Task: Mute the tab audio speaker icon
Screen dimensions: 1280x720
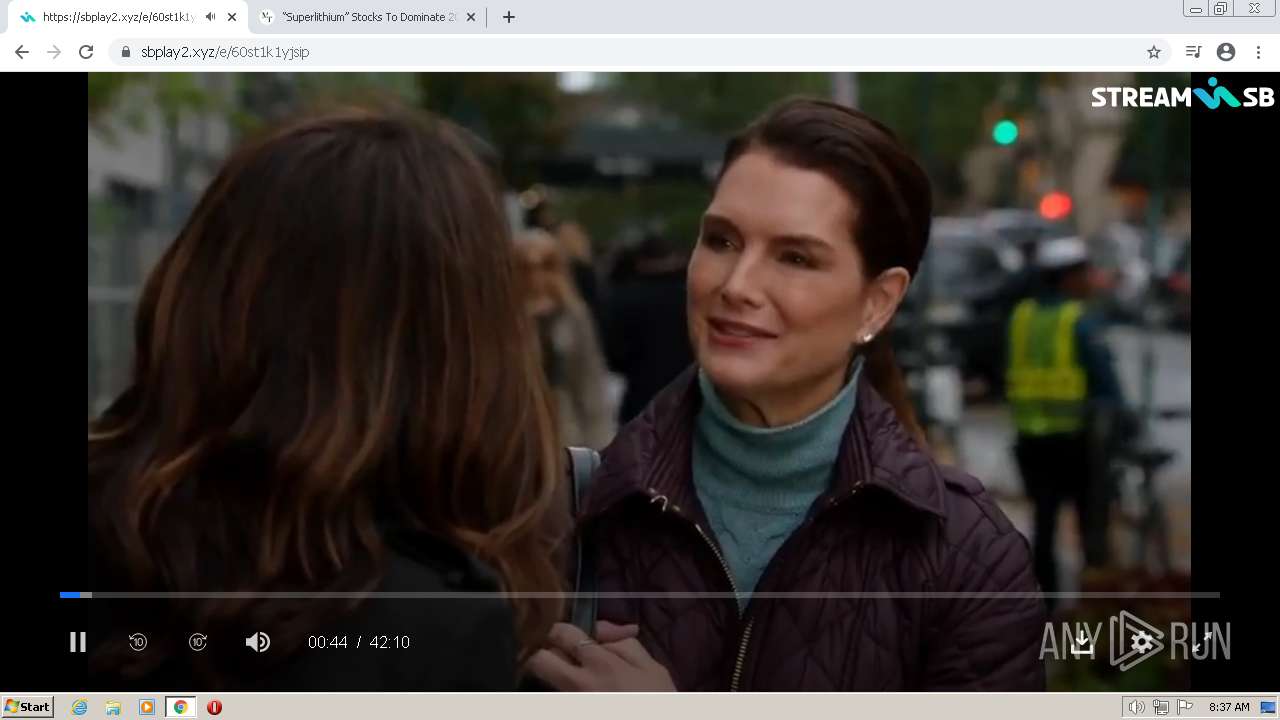Action: [210, 17]
